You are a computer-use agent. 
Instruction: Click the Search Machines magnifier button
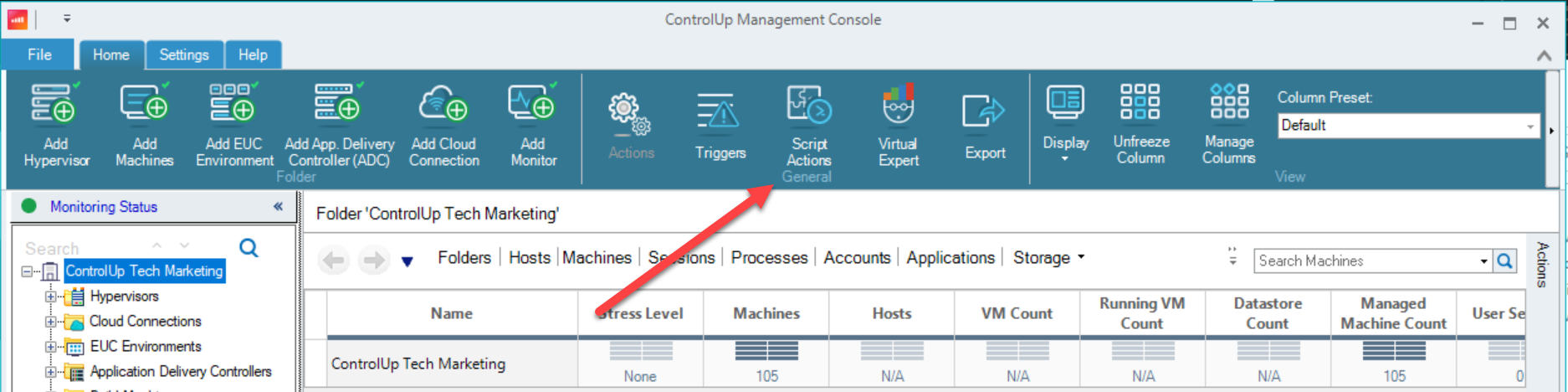(1504, 260)
